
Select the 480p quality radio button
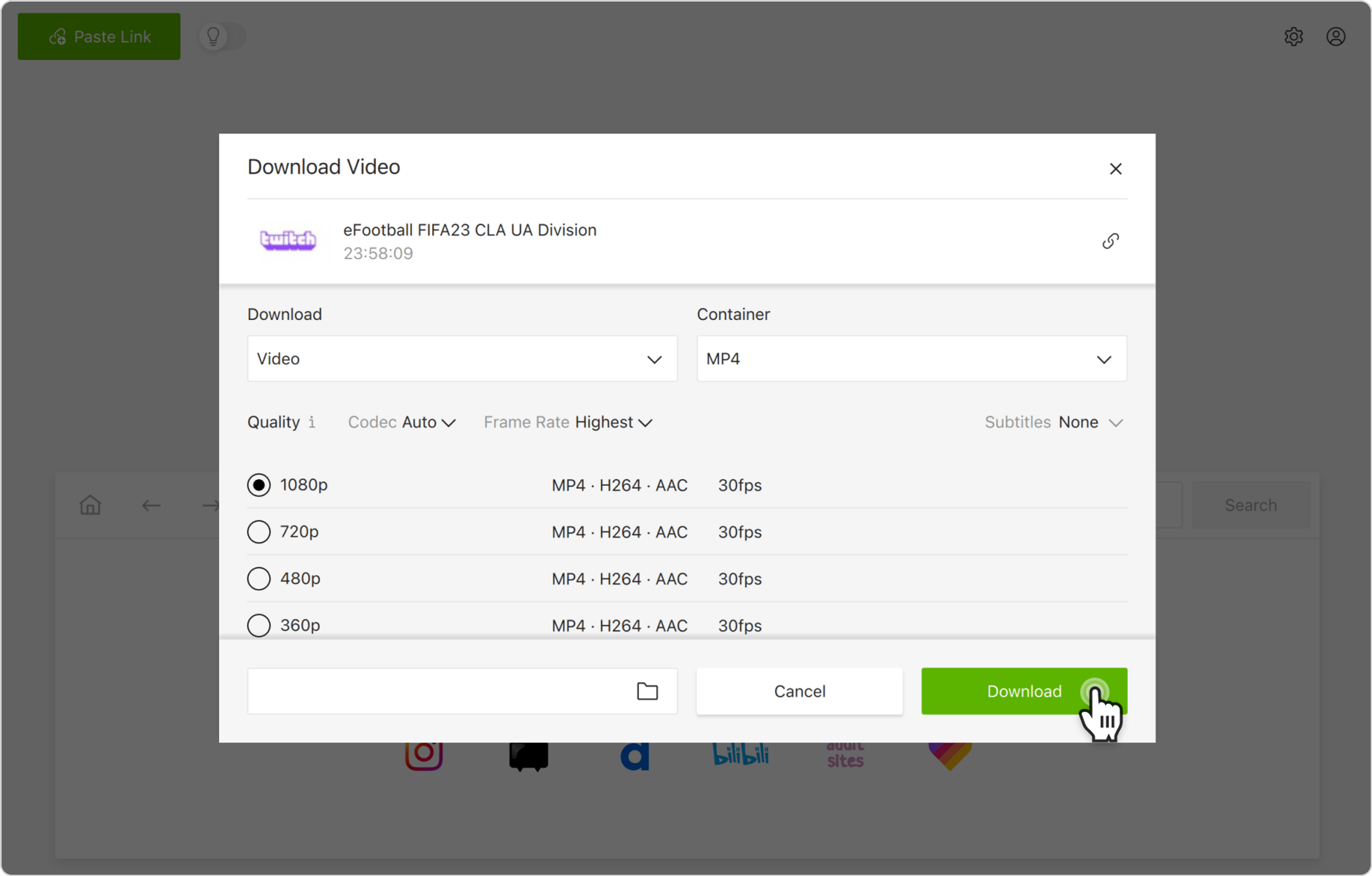pos(259,579)
